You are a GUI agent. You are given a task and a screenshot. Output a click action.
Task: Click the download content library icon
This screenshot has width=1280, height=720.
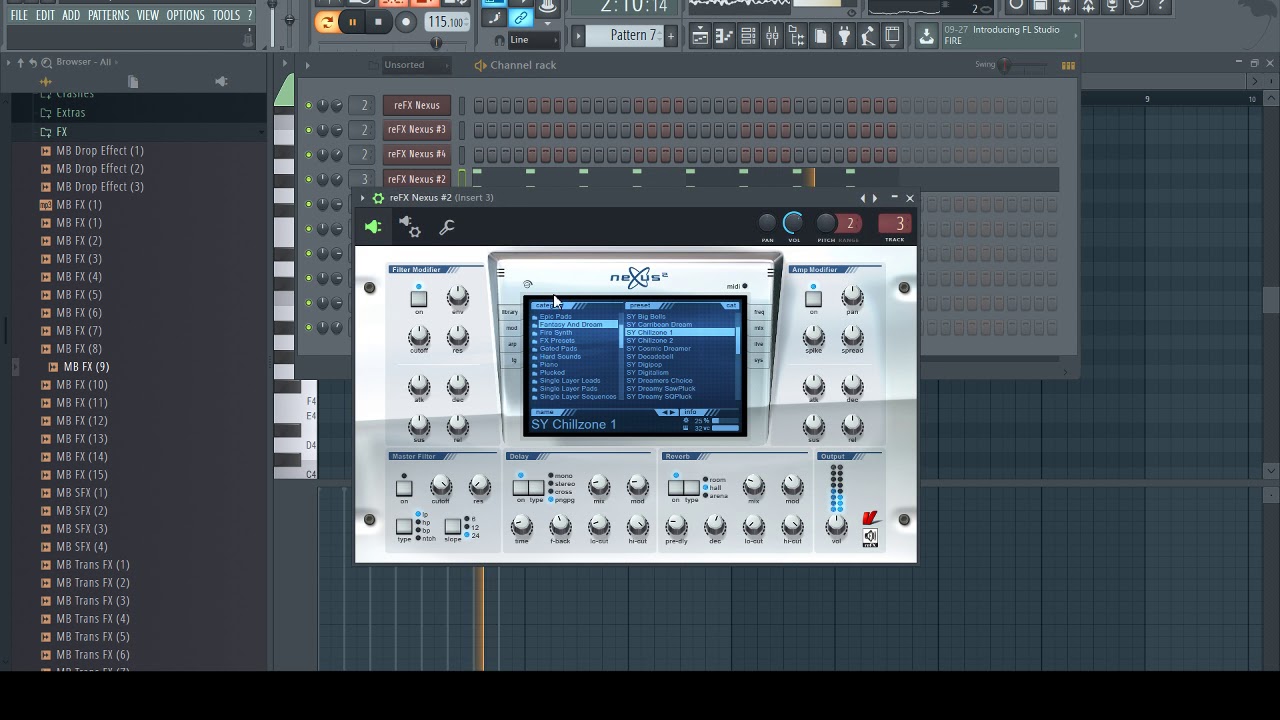(x=926, y=37)
